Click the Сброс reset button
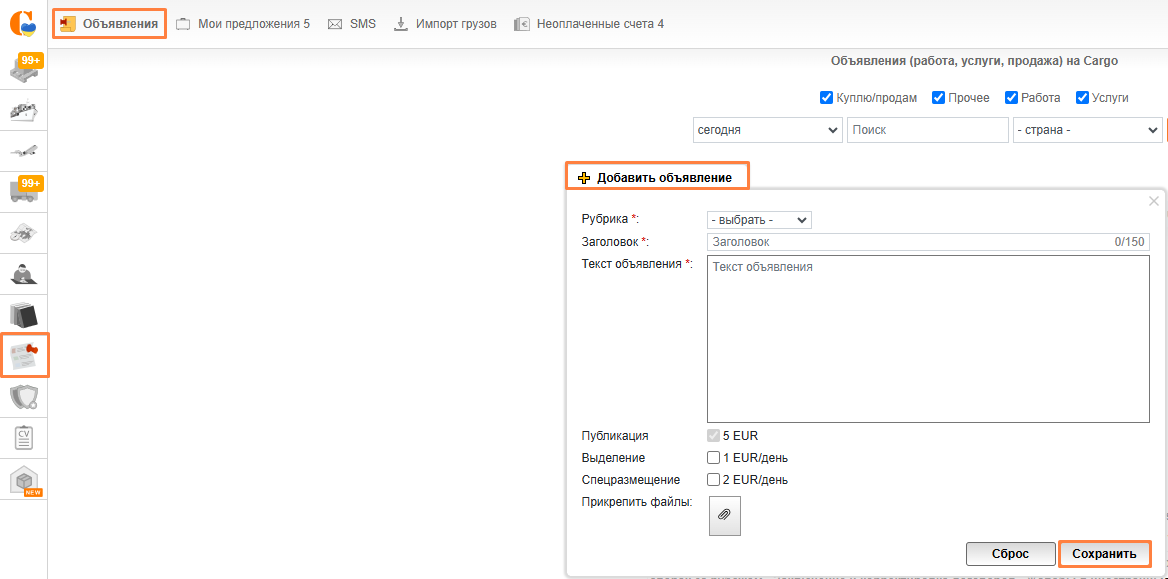Screen dimensions: 1168x579 pyautogui.click(x=1010, y=554)
